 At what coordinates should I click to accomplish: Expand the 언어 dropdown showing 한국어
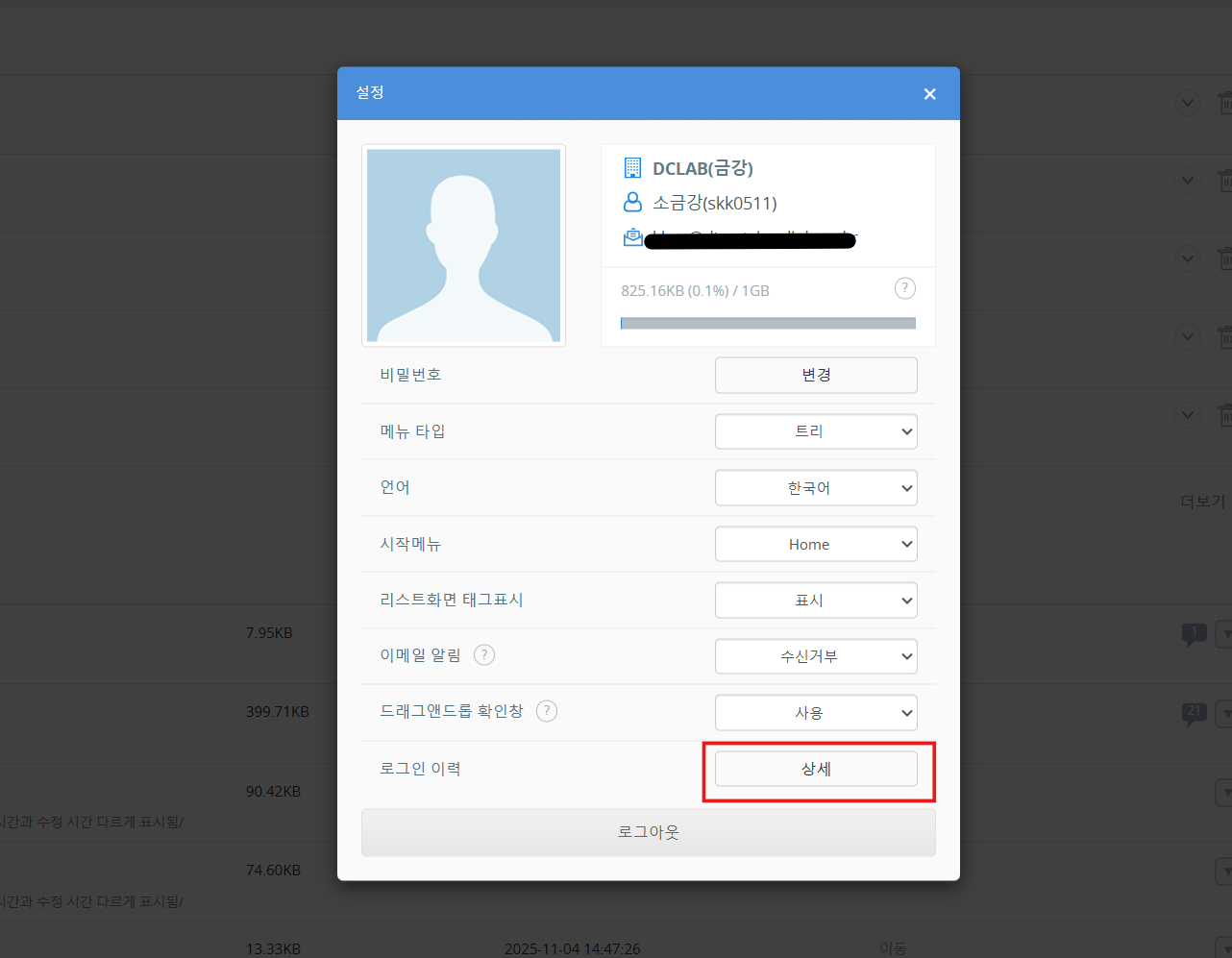815,488
